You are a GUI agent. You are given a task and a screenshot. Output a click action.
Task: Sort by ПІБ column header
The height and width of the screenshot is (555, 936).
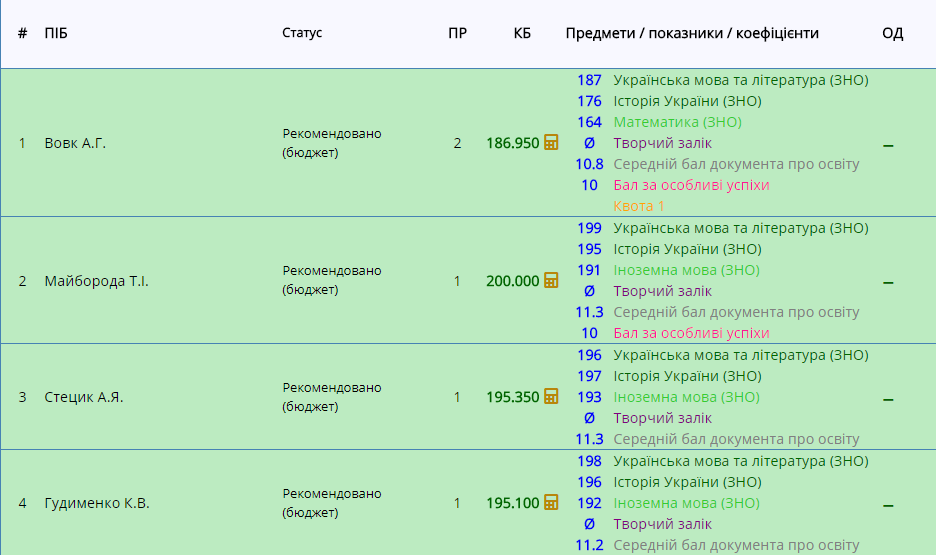[56, 33]
